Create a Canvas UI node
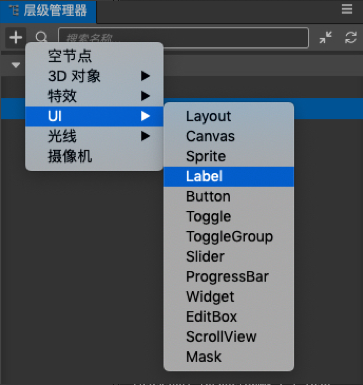363x385 pixels. point(229,136)
